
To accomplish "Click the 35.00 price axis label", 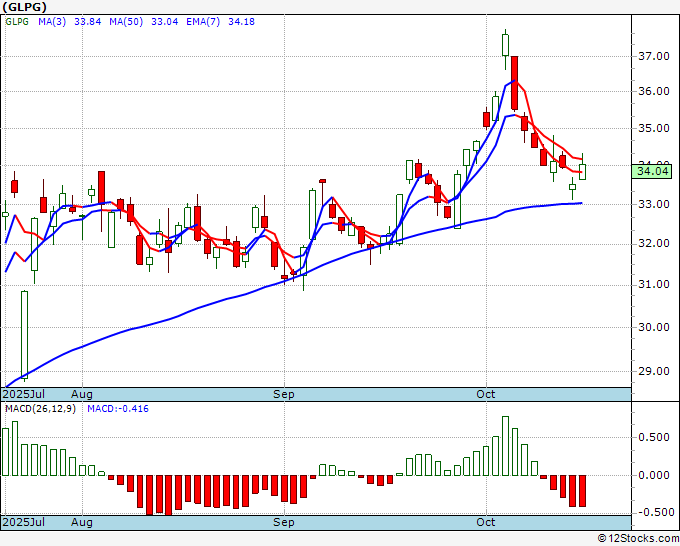I will coord(654,128).
